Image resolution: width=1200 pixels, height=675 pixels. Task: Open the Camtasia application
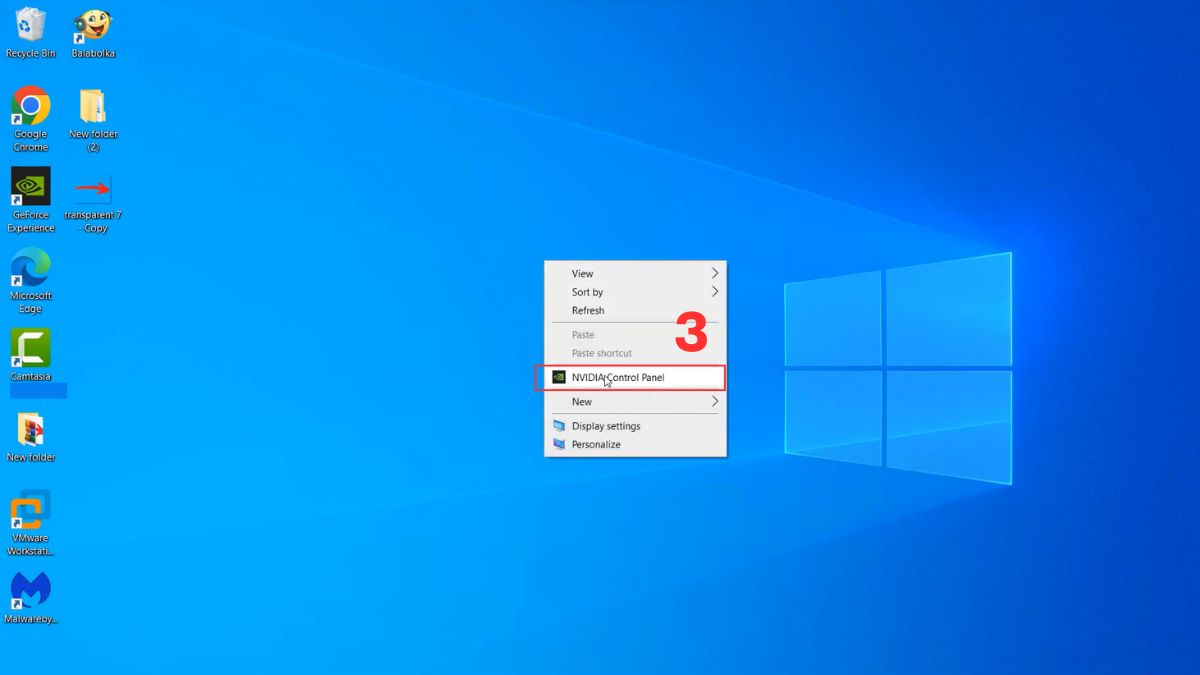coord(30,352)
